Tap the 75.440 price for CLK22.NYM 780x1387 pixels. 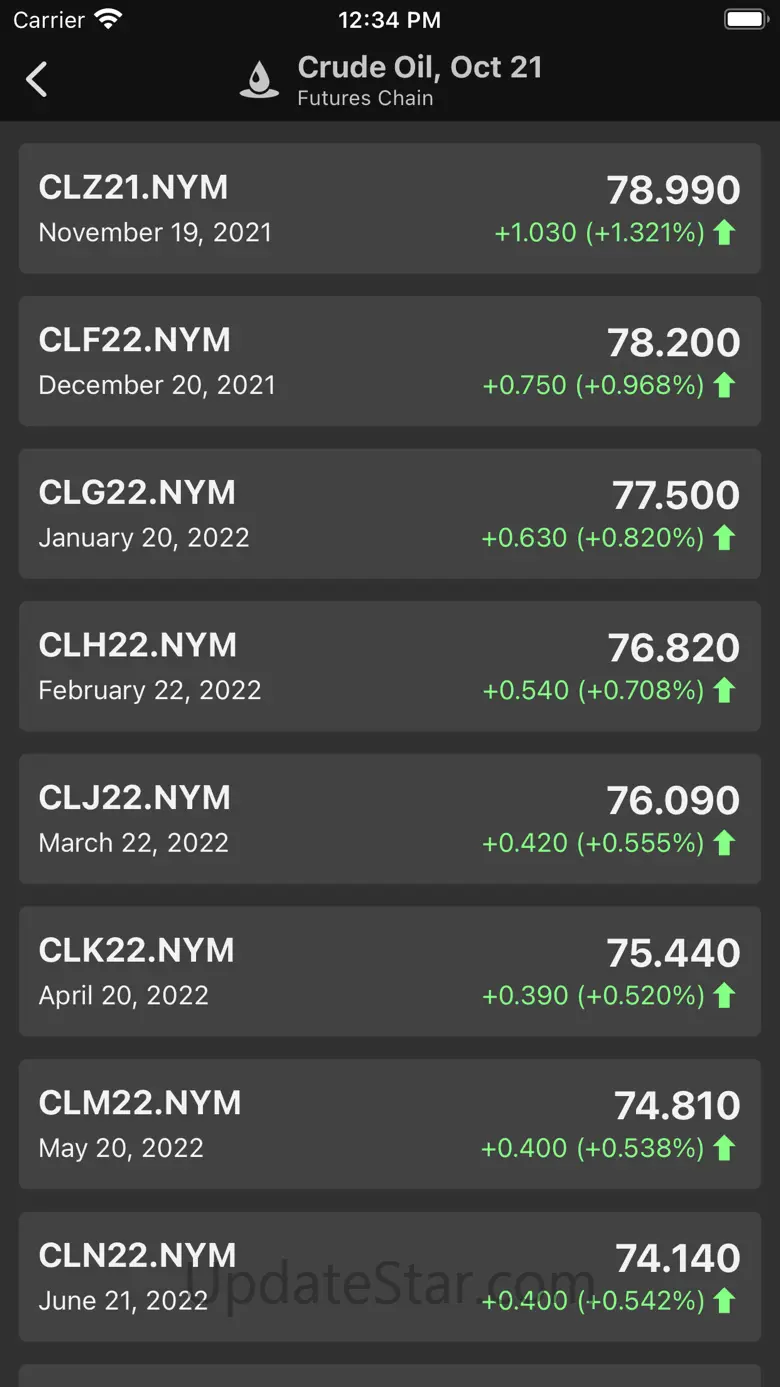tap(673, 953)
